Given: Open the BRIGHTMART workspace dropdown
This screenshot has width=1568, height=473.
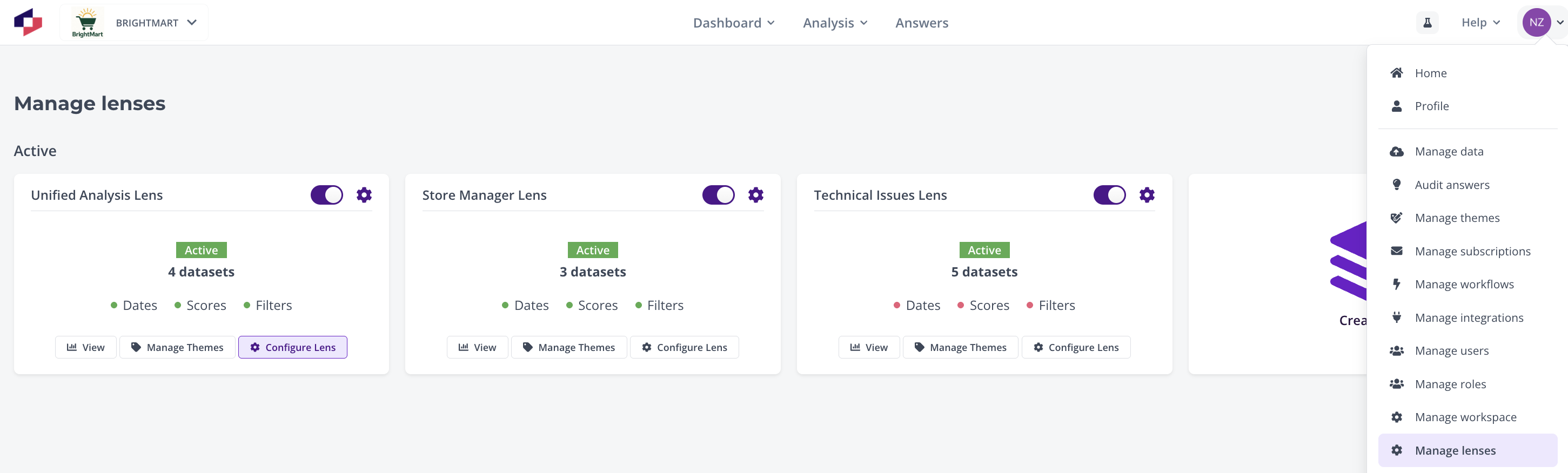Looking at the screenshot, I should click(134, 23).
